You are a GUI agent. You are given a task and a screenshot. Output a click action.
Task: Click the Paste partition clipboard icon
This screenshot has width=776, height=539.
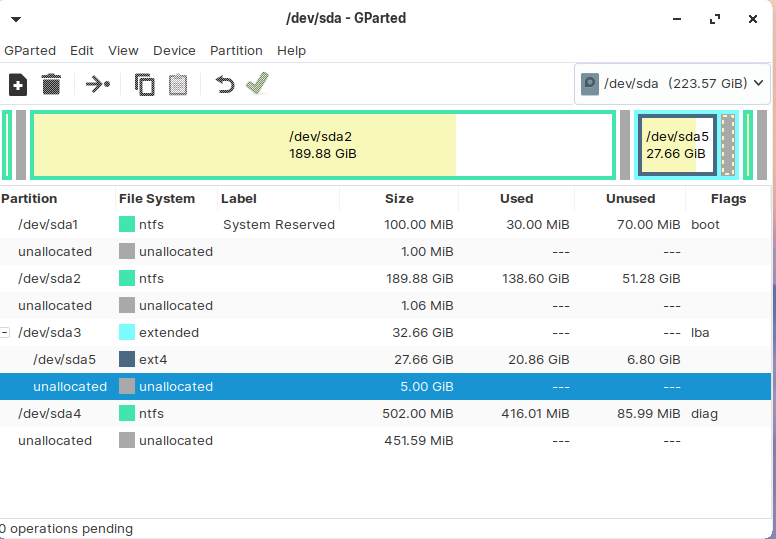178,84
